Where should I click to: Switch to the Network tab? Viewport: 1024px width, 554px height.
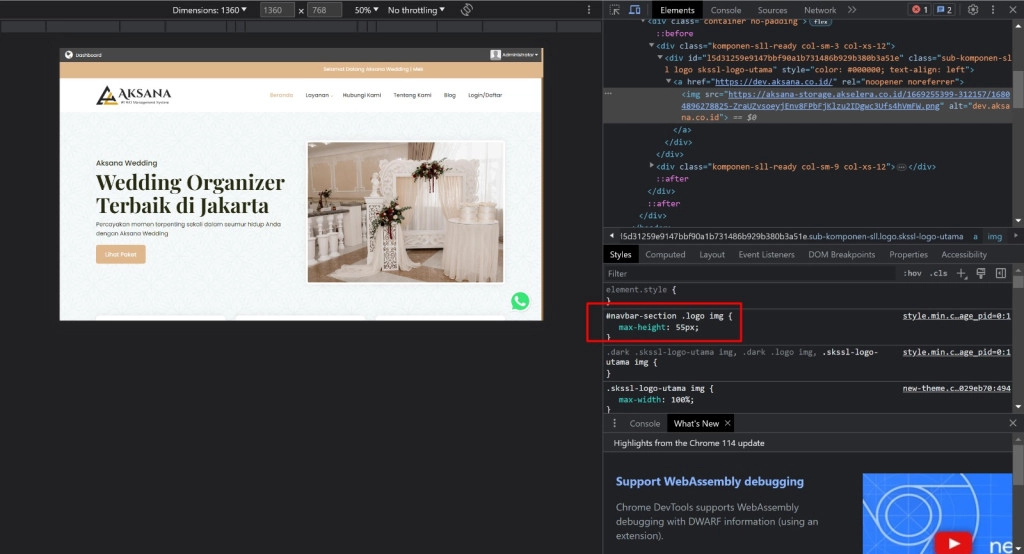click(820, 10)
